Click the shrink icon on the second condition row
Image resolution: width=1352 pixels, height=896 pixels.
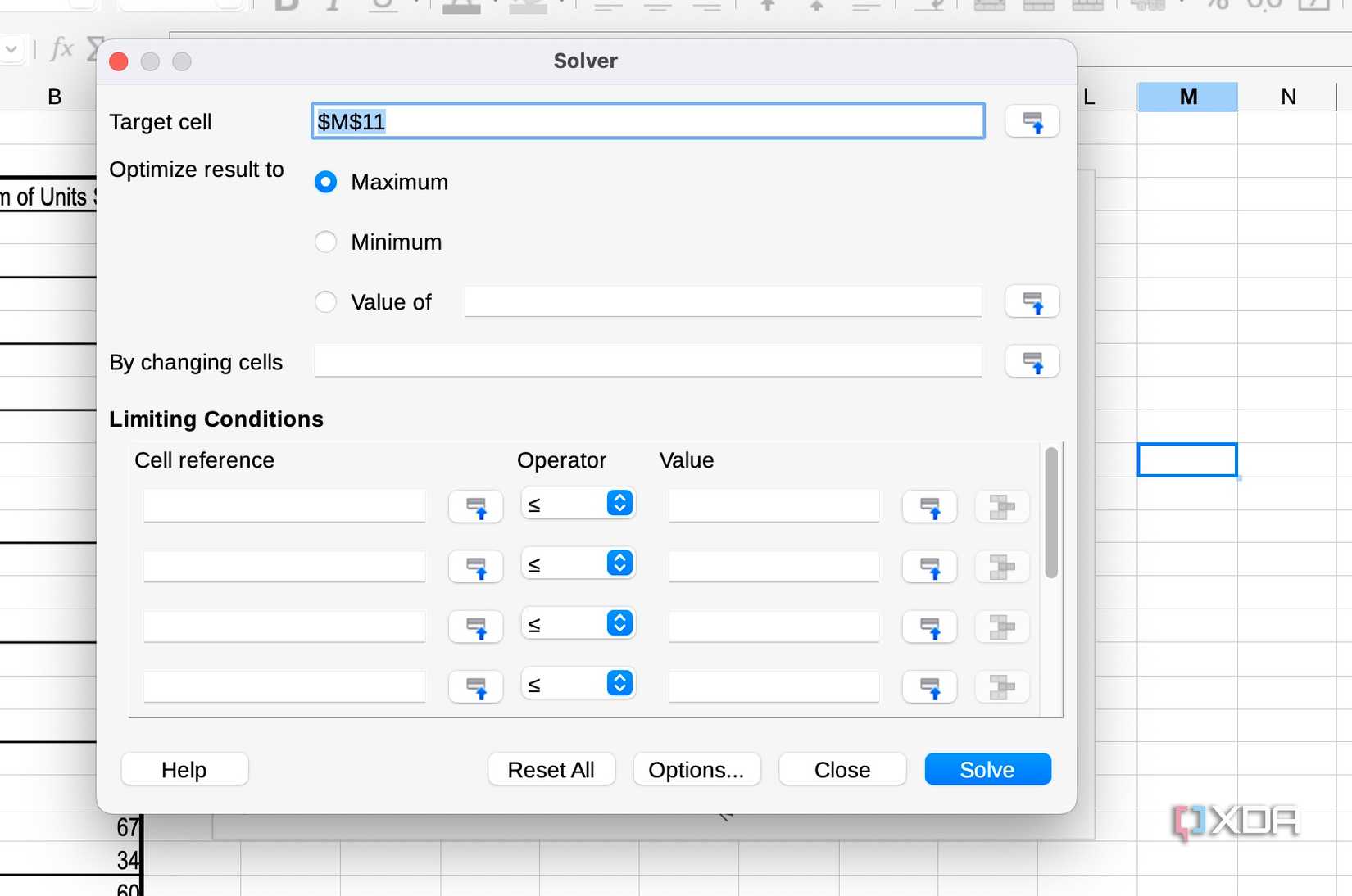pos(475,567)
